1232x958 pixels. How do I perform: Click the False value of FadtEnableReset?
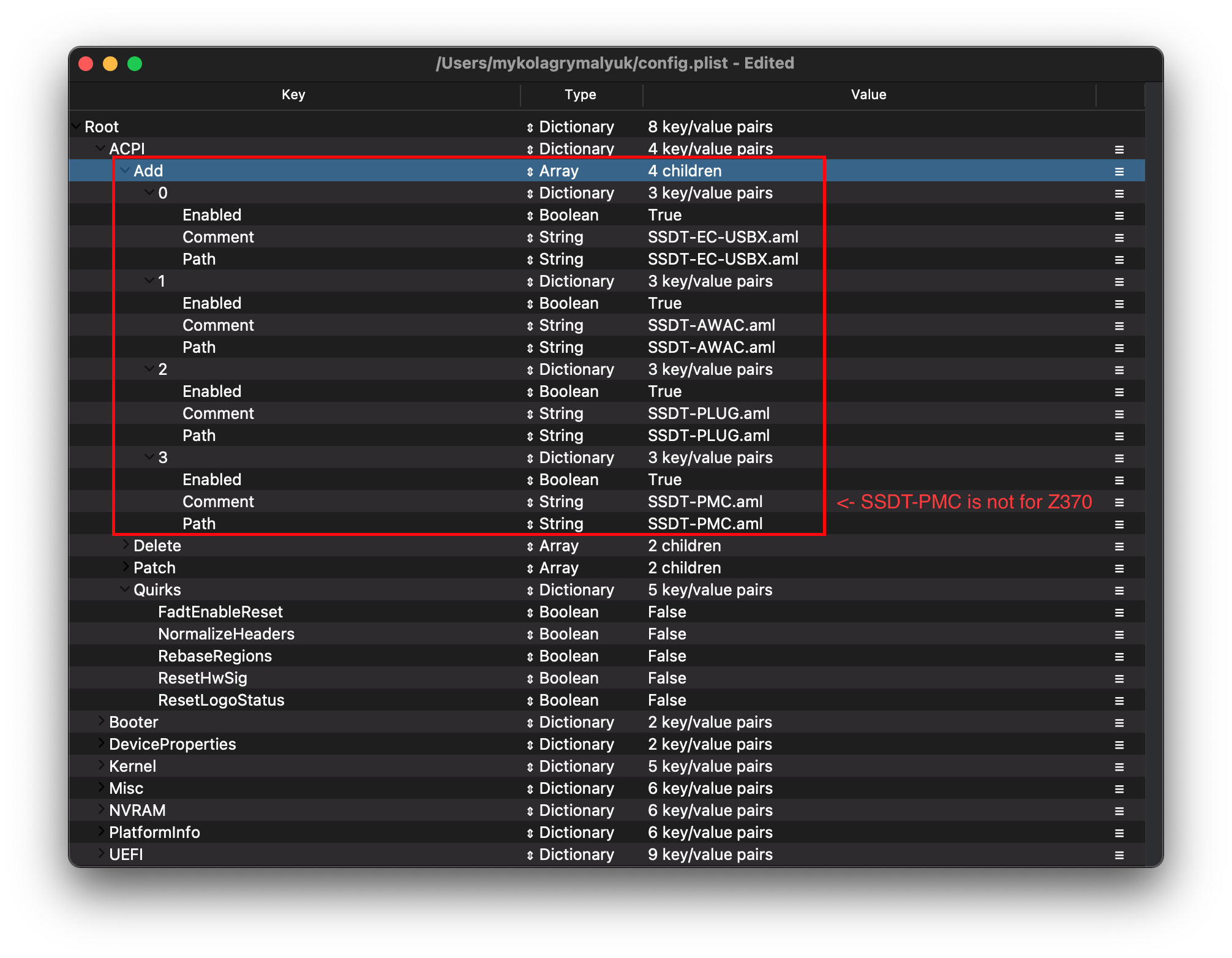click(x=667, y=613)
